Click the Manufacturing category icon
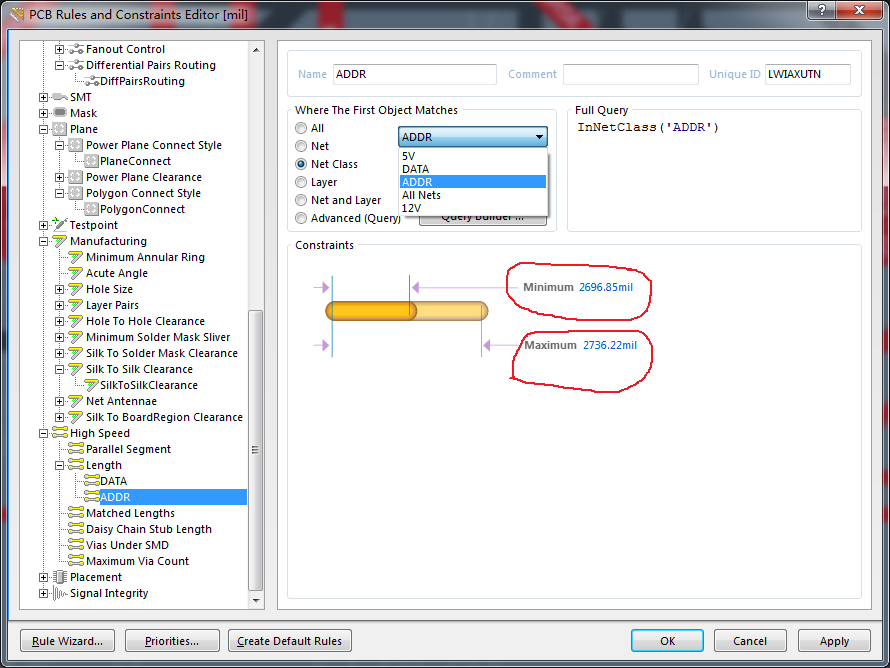This screenshot has width=890, height=668. click(x=60, y=241)
